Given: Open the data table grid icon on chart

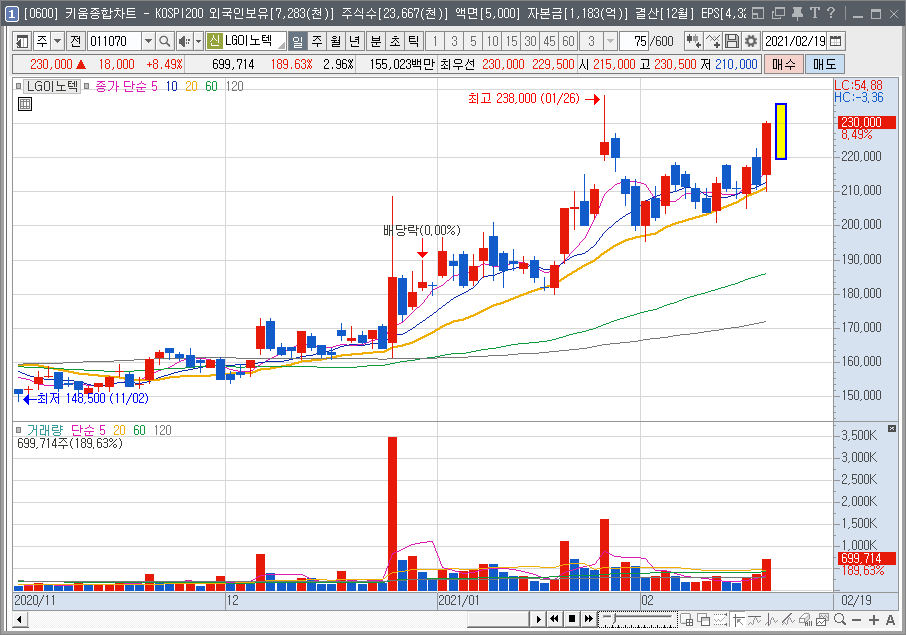Looking at the screenshot, I should (25, 104).
